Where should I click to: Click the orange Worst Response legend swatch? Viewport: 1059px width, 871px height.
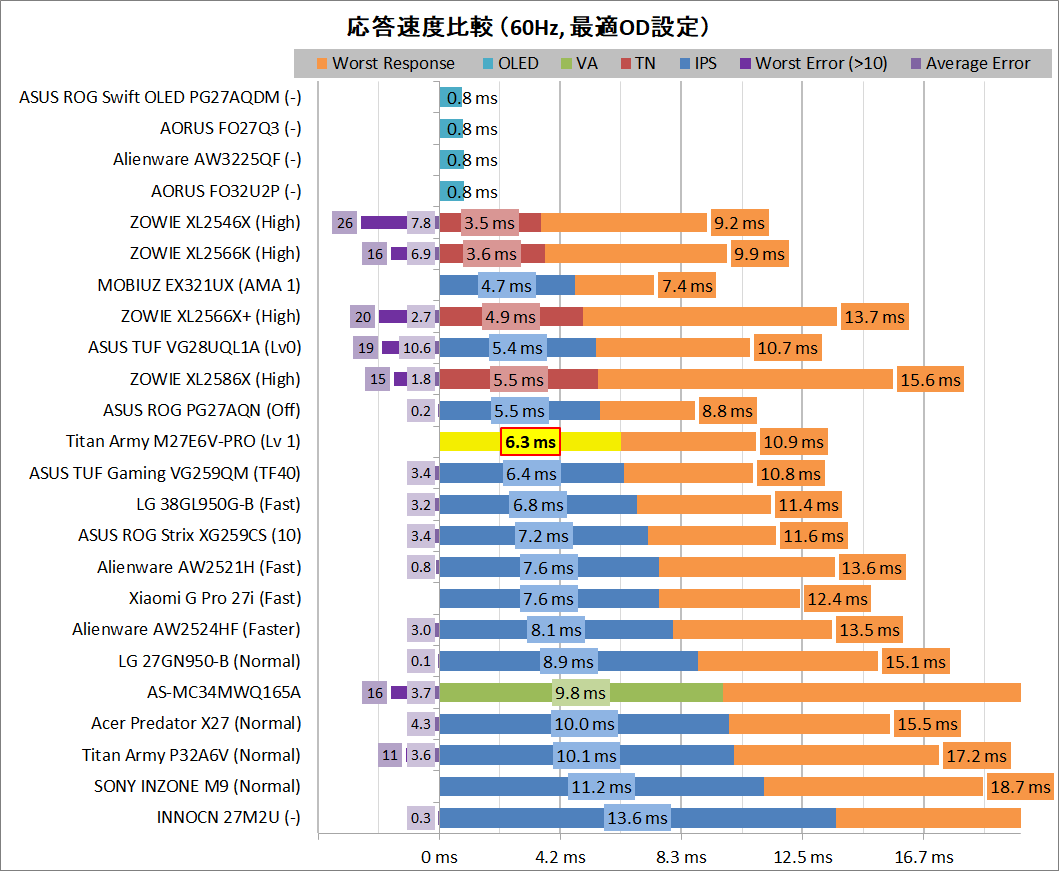point(322,63)
